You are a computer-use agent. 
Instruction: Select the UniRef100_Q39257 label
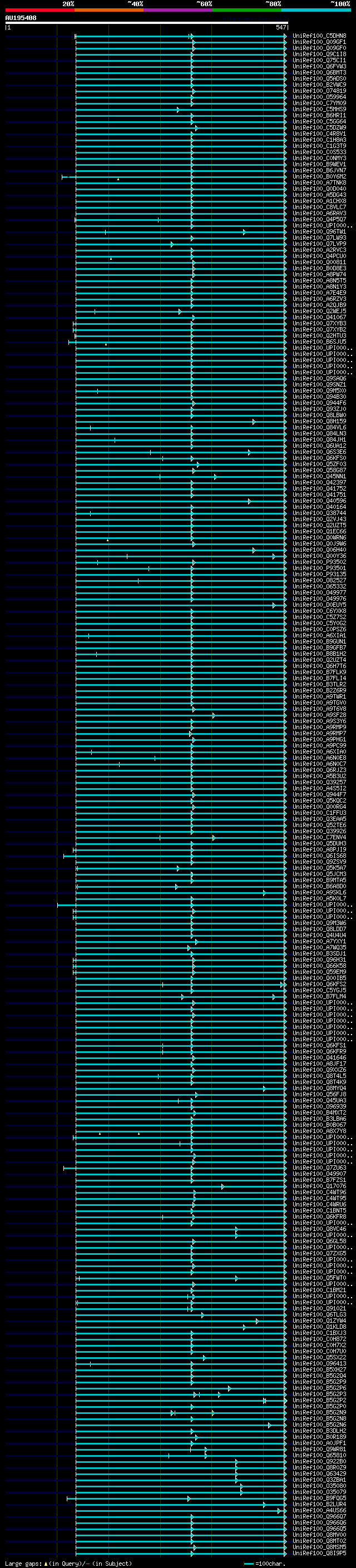pos(319,782)
